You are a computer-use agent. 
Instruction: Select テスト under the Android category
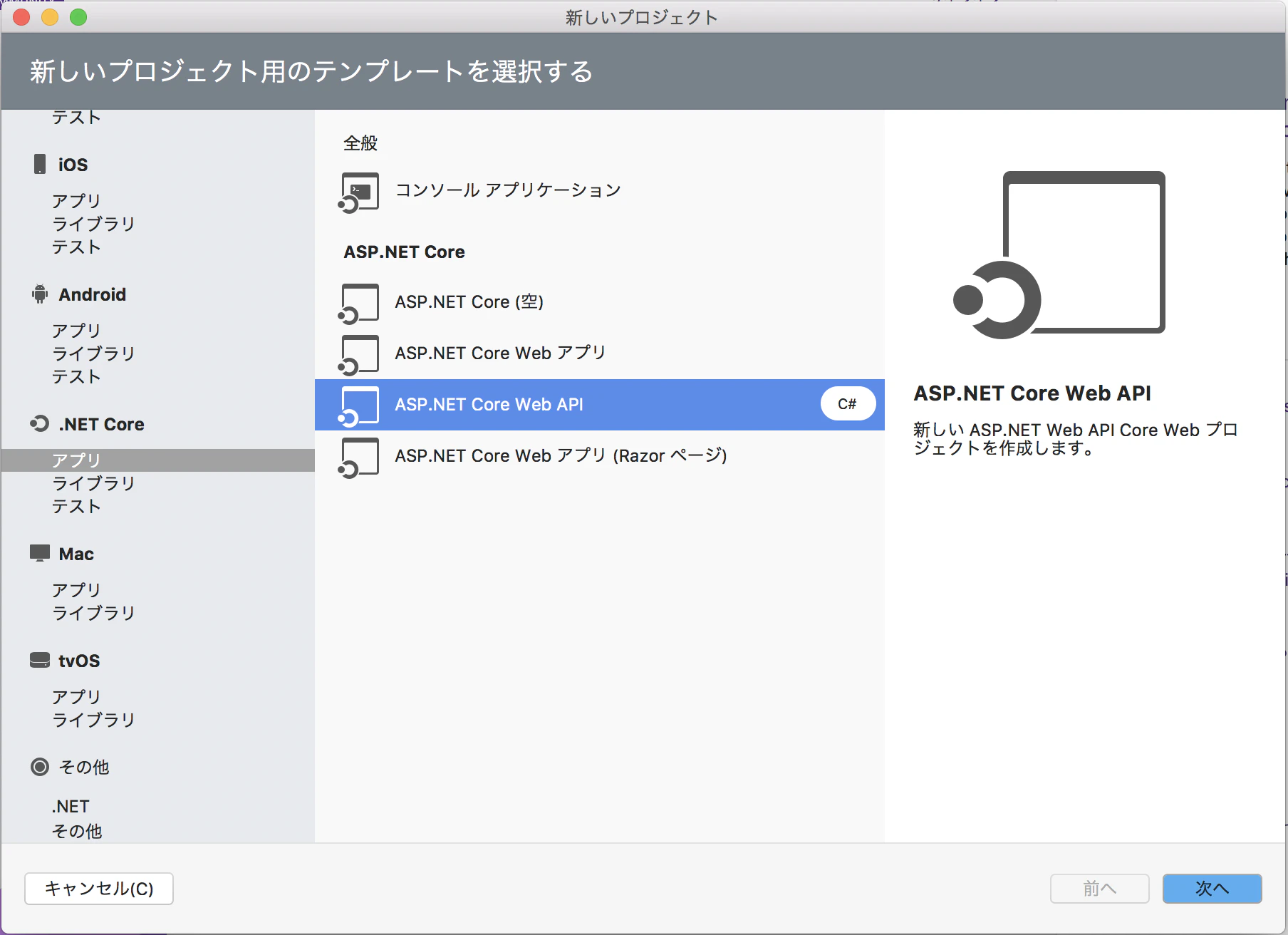[76, 376]
